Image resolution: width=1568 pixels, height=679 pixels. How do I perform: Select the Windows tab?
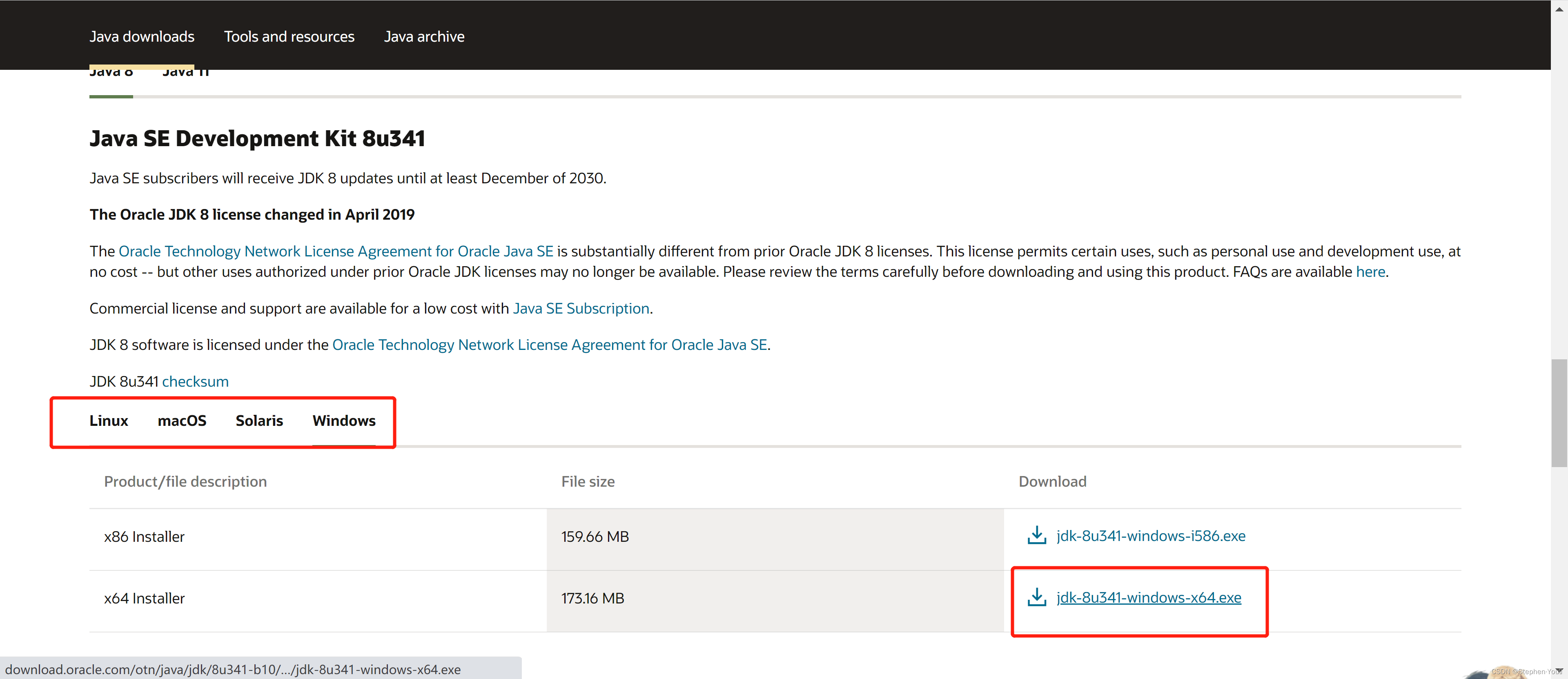point(344,421)
